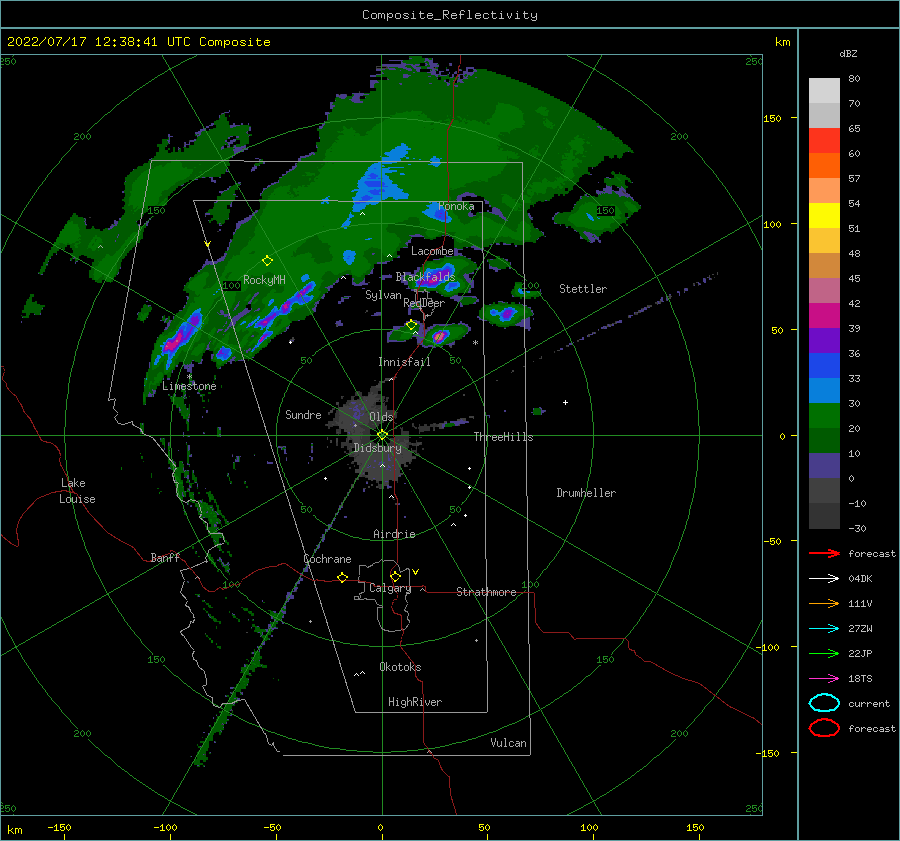The height and width of the screenshot is (841, 900).
Task: Click the 80 dBZ white color swatch
Action: [x=824, y=90]
